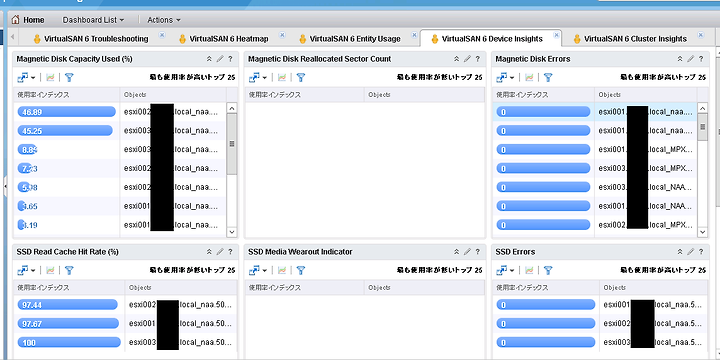The width and height of the screenshot is (720, 360).
Task: Close the VirtualSAN 6 Cluster Insights tab
Action: point(700,34)
